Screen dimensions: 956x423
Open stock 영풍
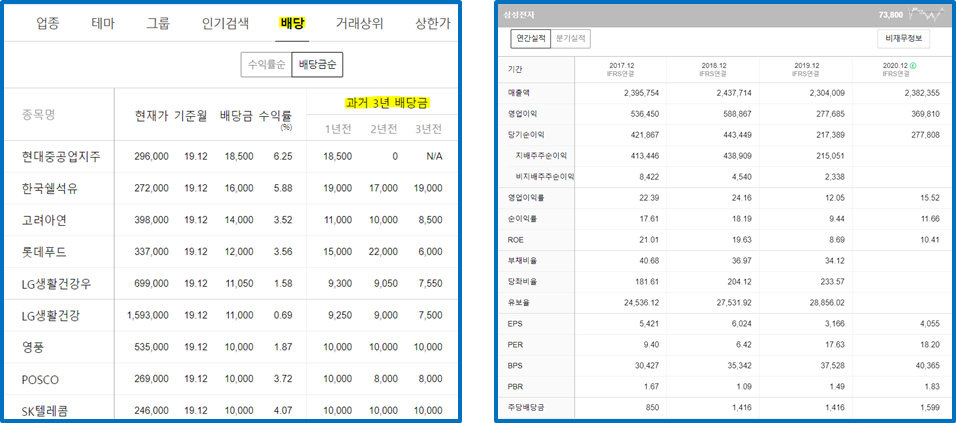[33, 347]
